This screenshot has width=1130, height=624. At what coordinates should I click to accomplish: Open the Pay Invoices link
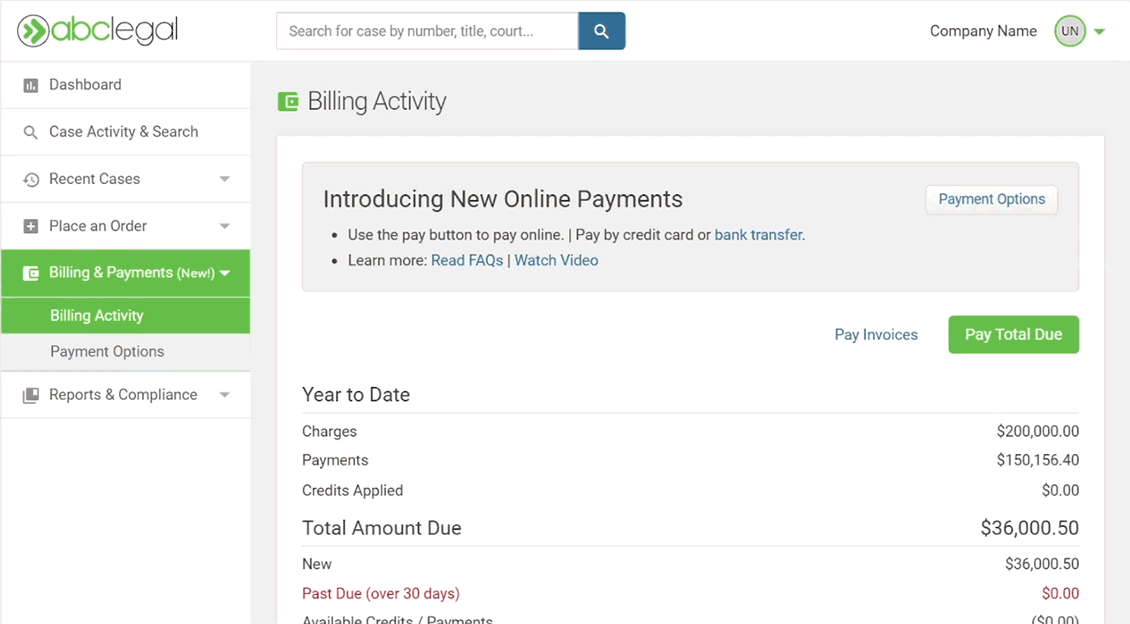pos(876,335)
